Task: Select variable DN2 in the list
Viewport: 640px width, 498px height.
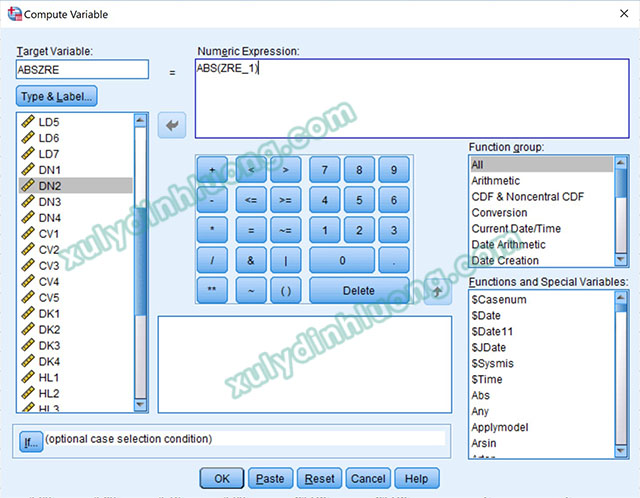Action: (x=76, y=186)
